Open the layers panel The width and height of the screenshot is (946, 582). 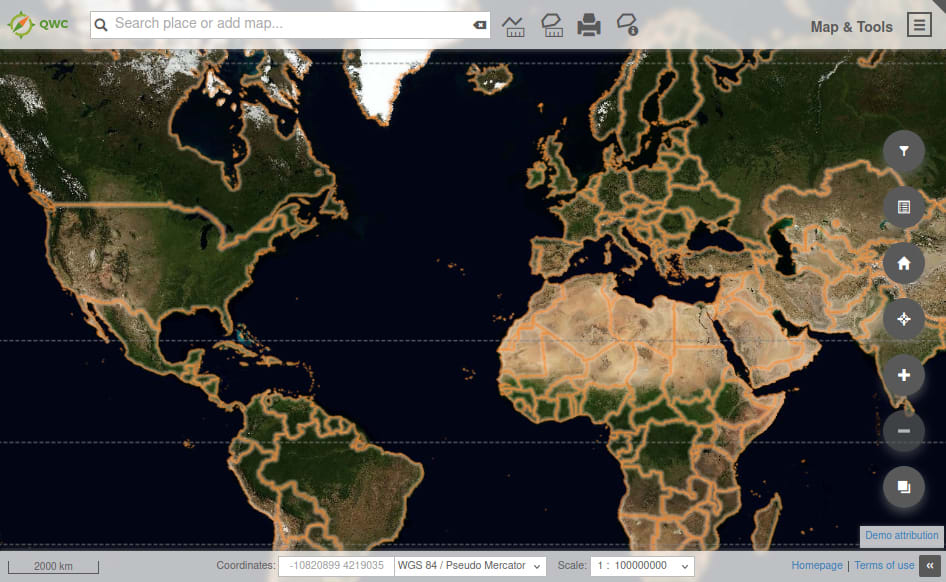click(903, 206)
